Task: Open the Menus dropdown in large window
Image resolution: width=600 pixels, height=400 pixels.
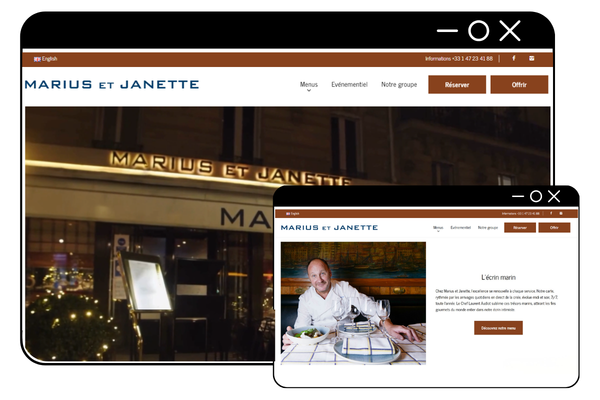Action: (309, 85)
